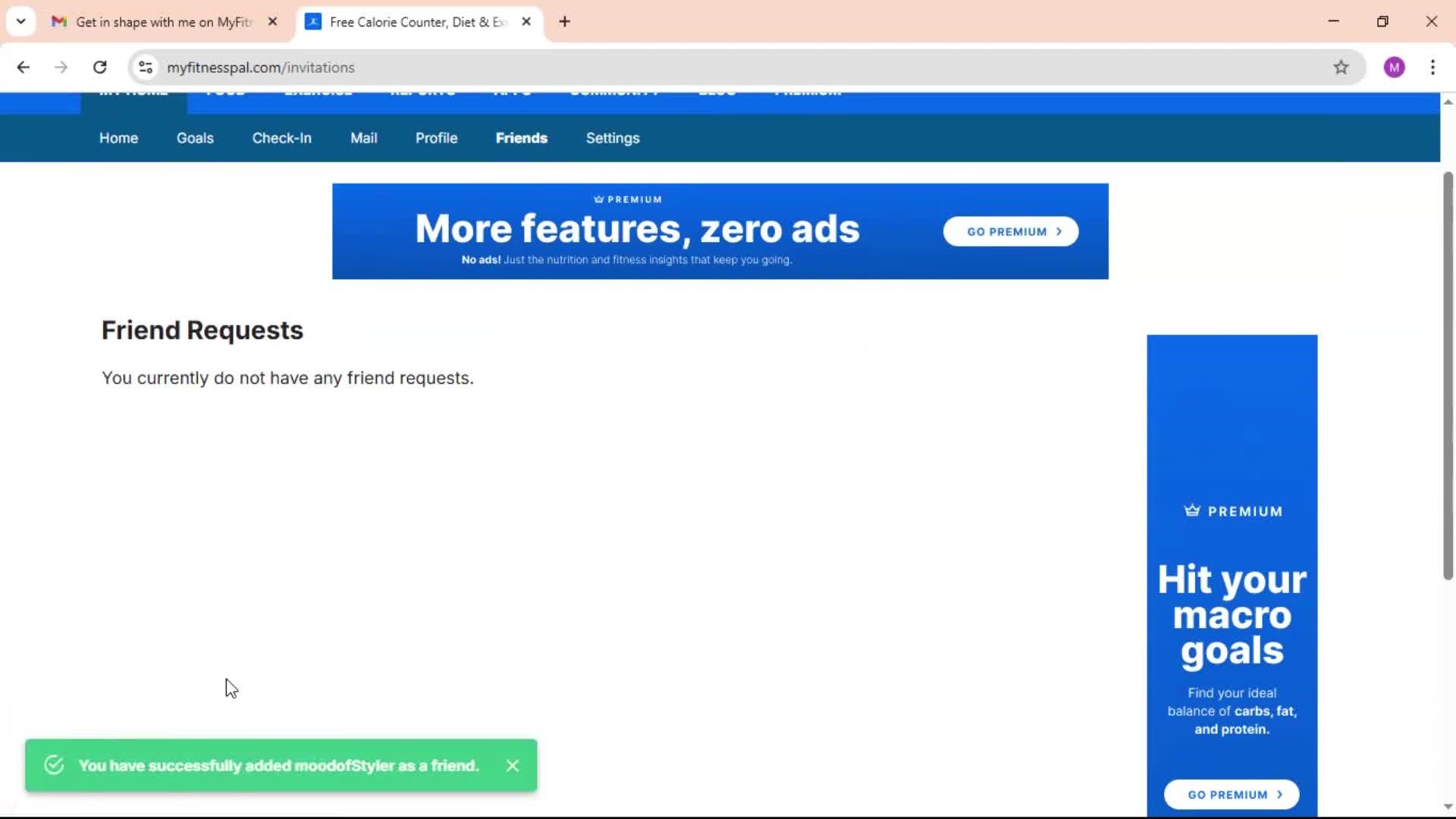Click the success message about moodofStyler
1456x819 pixels.
pyautogui.click(x=279, y=766)
